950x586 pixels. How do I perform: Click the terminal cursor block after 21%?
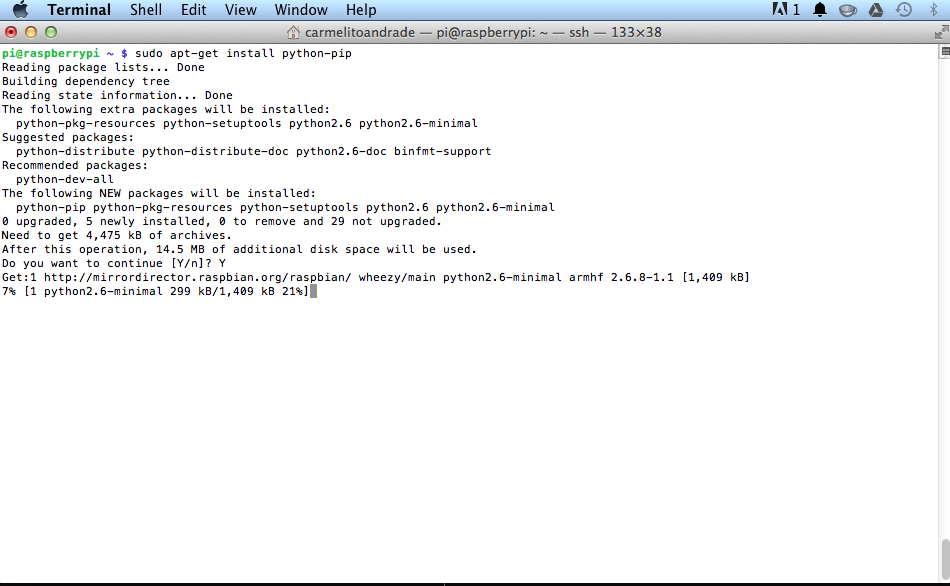(x=313, y=291)
